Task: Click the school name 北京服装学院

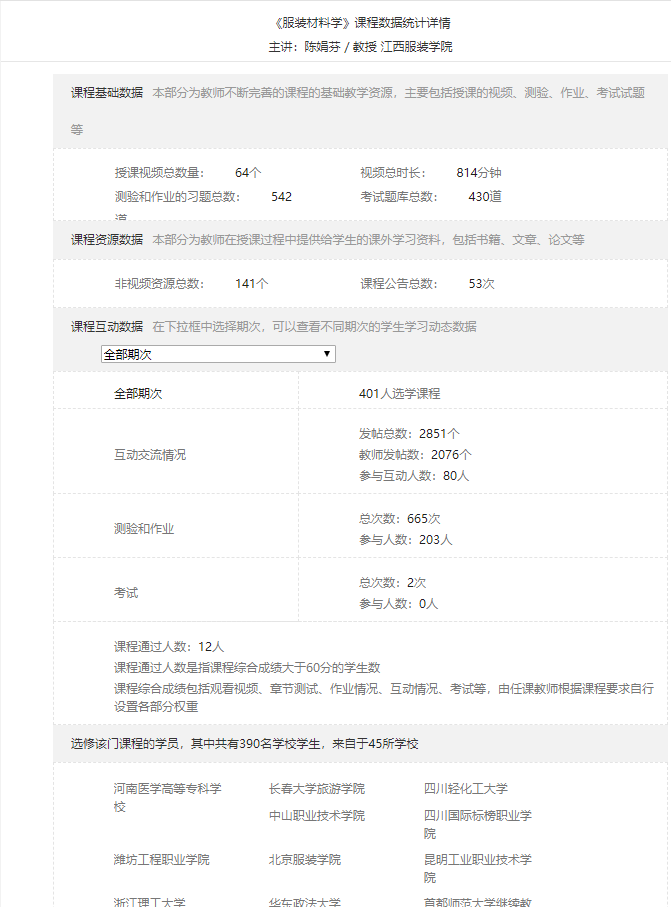Action: 305,860
